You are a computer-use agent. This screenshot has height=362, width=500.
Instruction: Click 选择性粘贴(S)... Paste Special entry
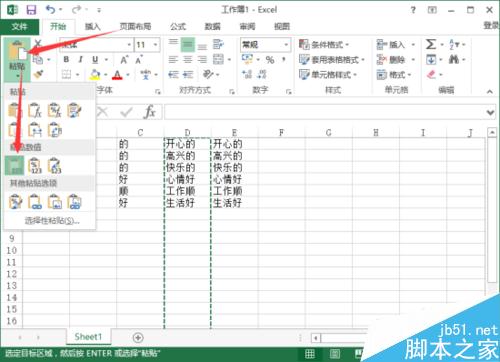tap(52, 221)
